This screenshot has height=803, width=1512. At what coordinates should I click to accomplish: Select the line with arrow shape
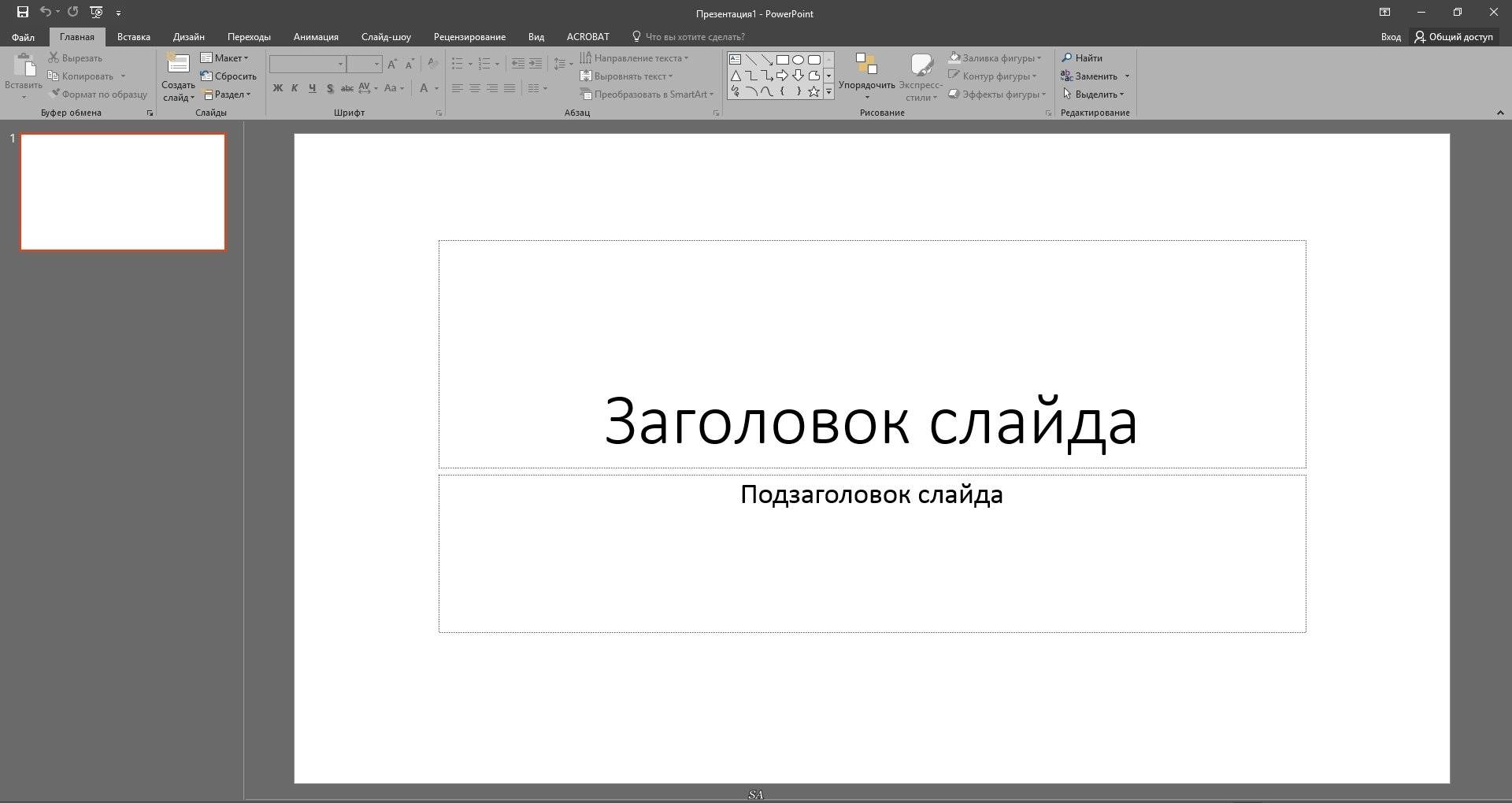click(766, 59)
